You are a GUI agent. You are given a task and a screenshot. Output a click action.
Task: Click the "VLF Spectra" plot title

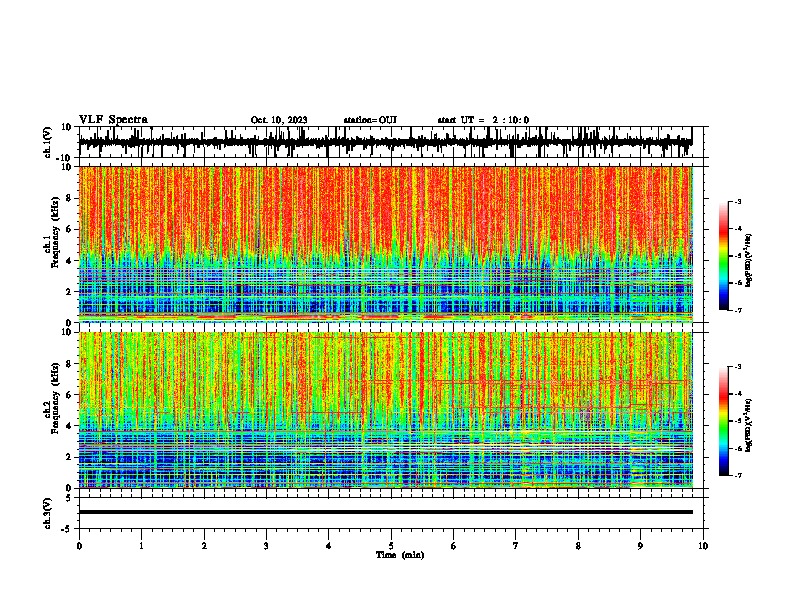pos(113,120)
